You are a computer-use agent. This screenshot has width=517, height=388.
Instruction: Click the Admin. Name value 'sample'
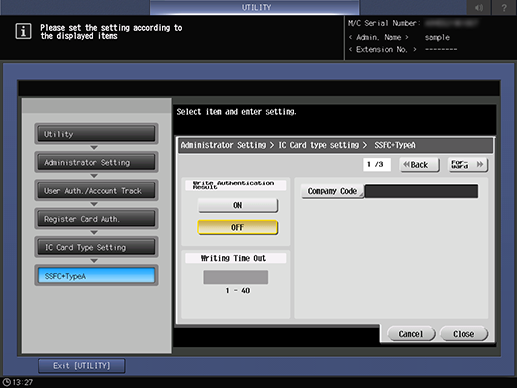pyautogui.click(x=437, y=37)
